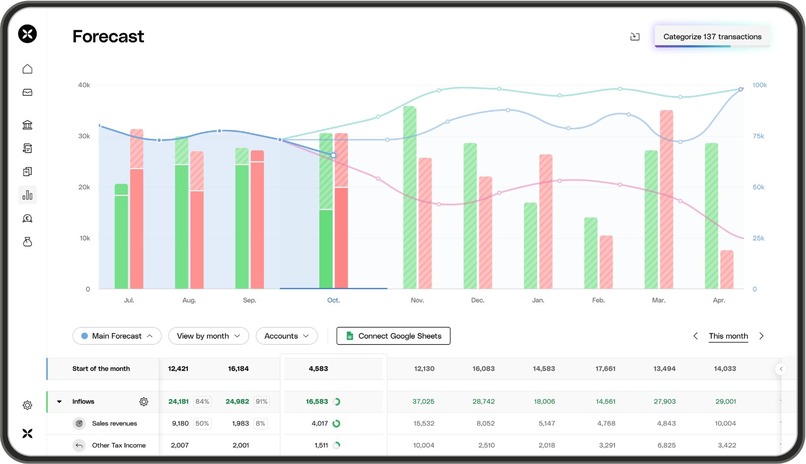Click Inflows value 24,181
Viewport: 806px width, 464px height.
pyautogui.click(x=178, y=402)
